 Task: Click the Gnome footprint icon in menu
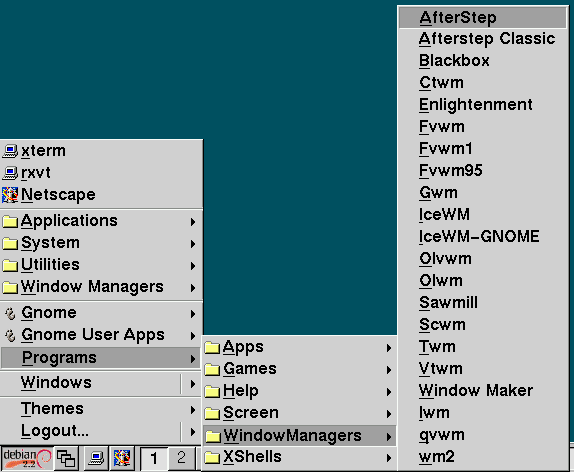pyautogui.click(x=10, y=313)
